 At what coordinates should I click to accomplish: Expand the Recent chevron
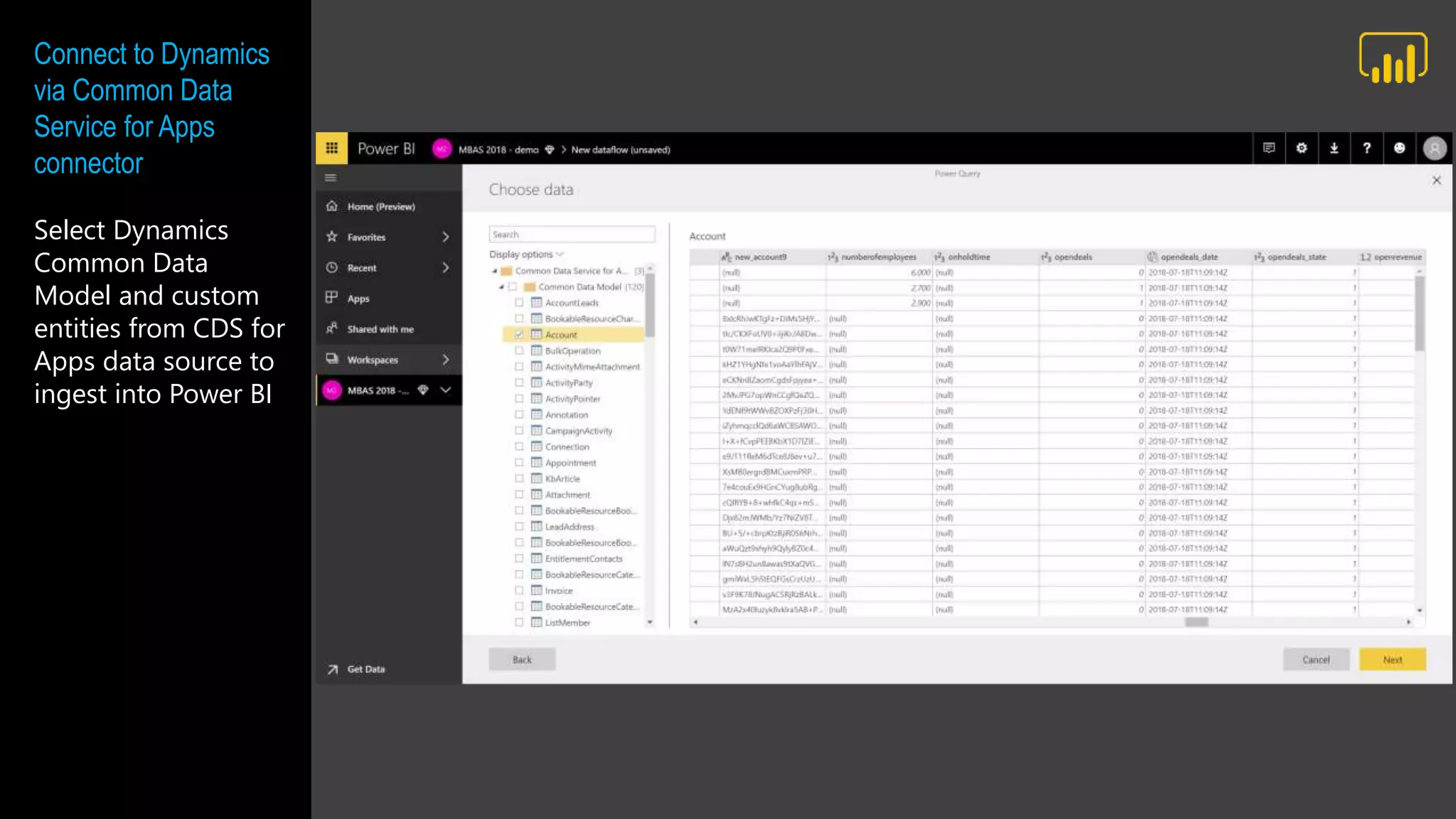coord(446,267)
